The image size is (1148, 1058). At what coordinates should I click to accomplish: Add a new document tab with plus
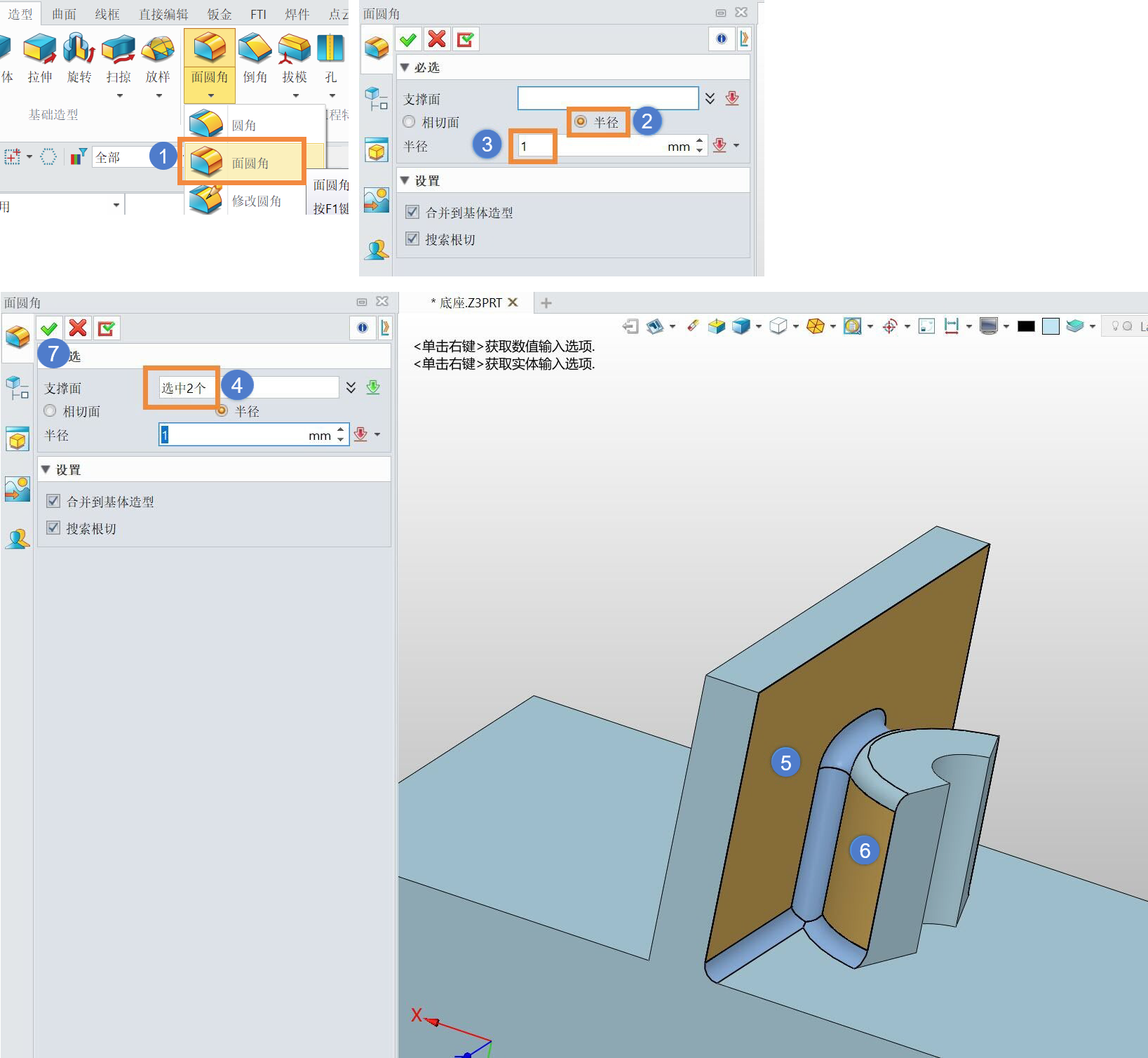pos(546,303)
